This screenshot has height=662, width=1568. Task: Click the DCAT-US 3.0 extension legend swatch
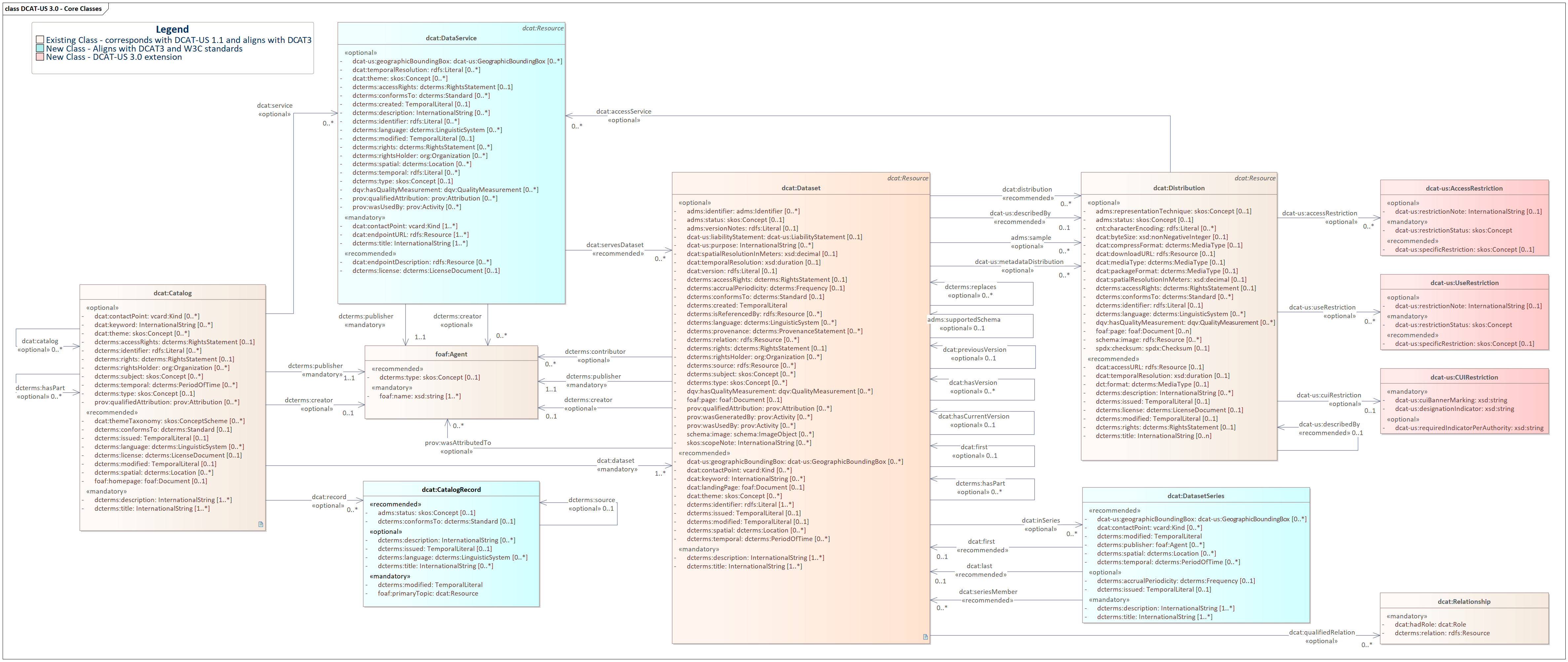point(40,56)
